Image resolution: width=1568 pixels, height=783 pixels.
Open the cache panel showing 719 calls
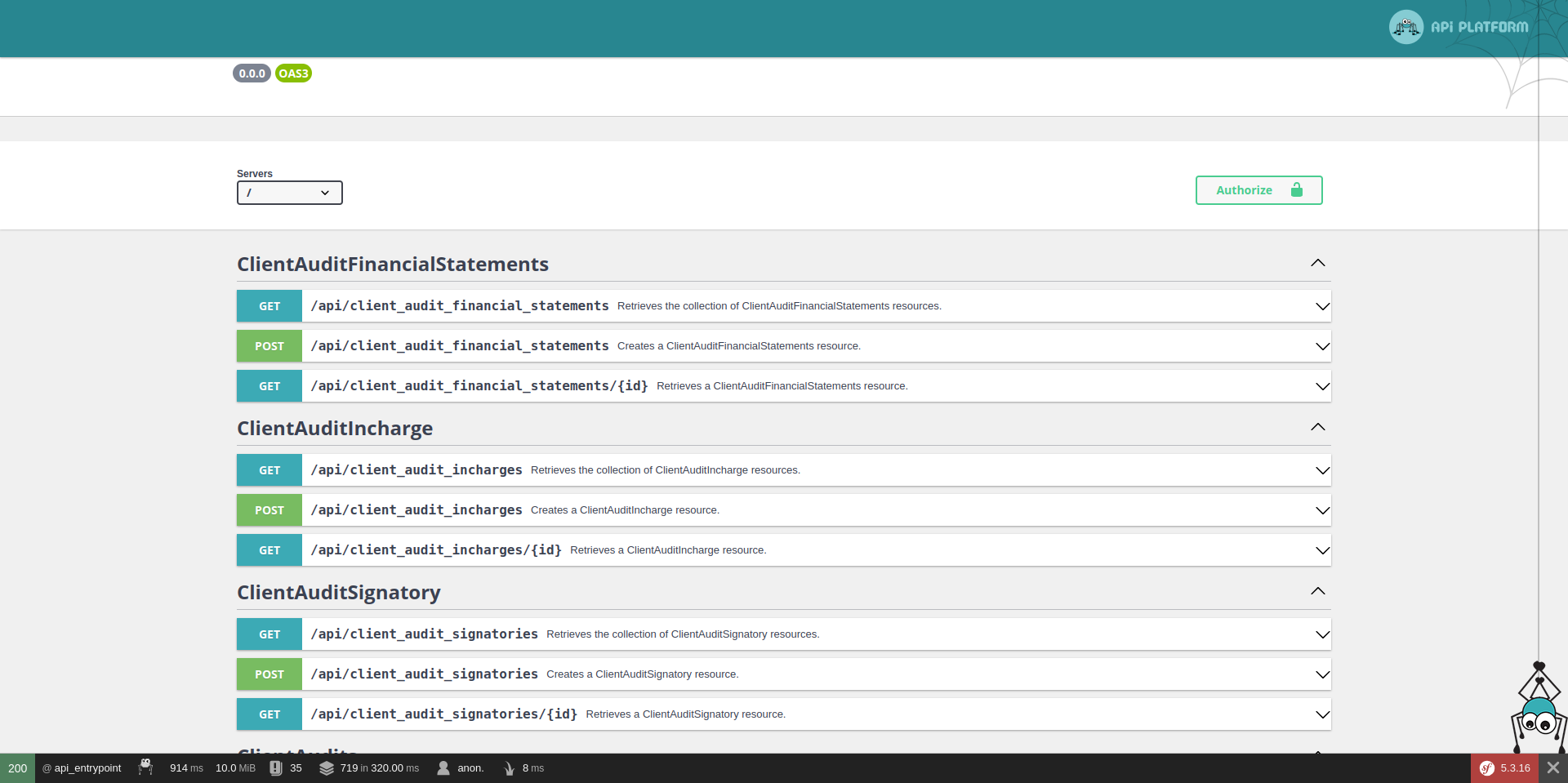coord(369,767)
